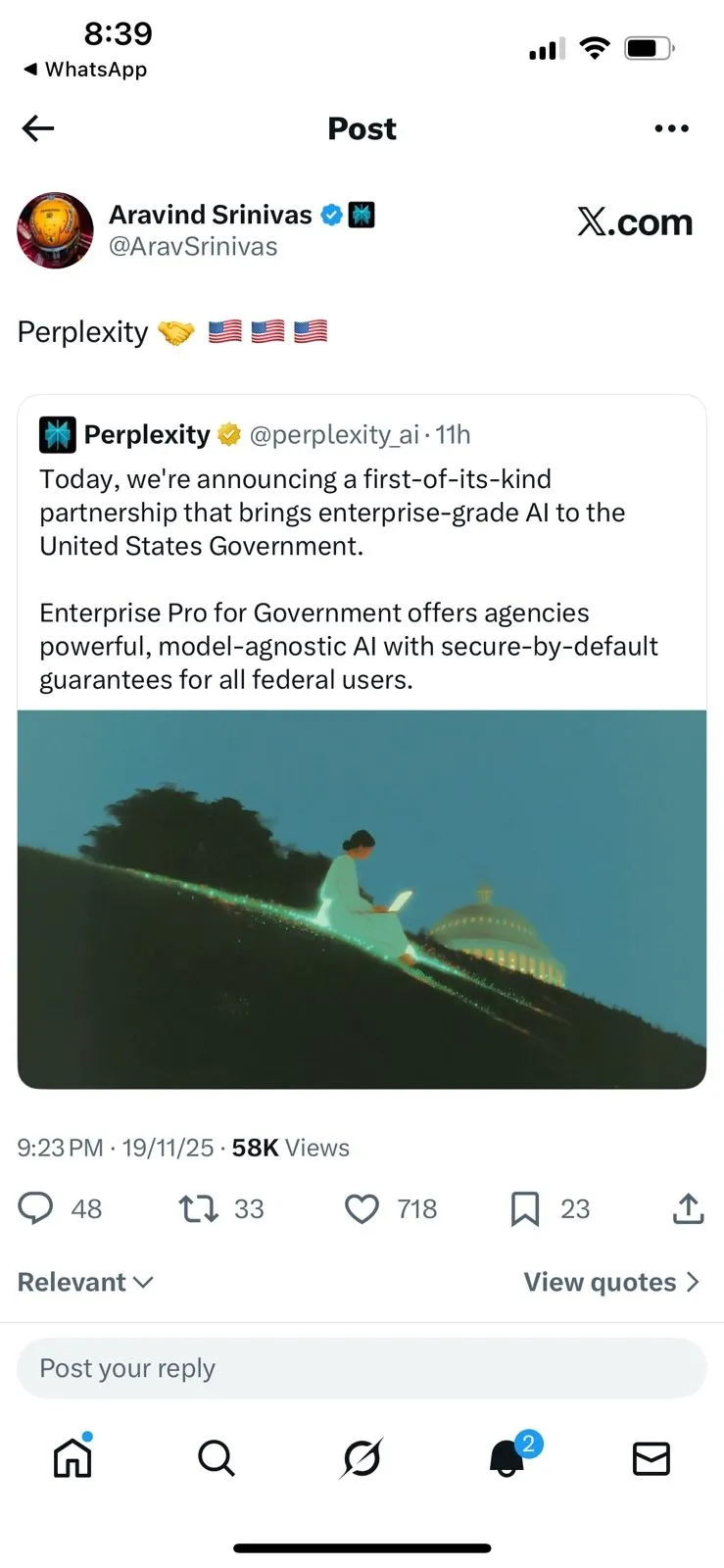724x1568 pixels.
Task: Go to the Home tab
Action: pyautogui.click(x=72, y=1457)
